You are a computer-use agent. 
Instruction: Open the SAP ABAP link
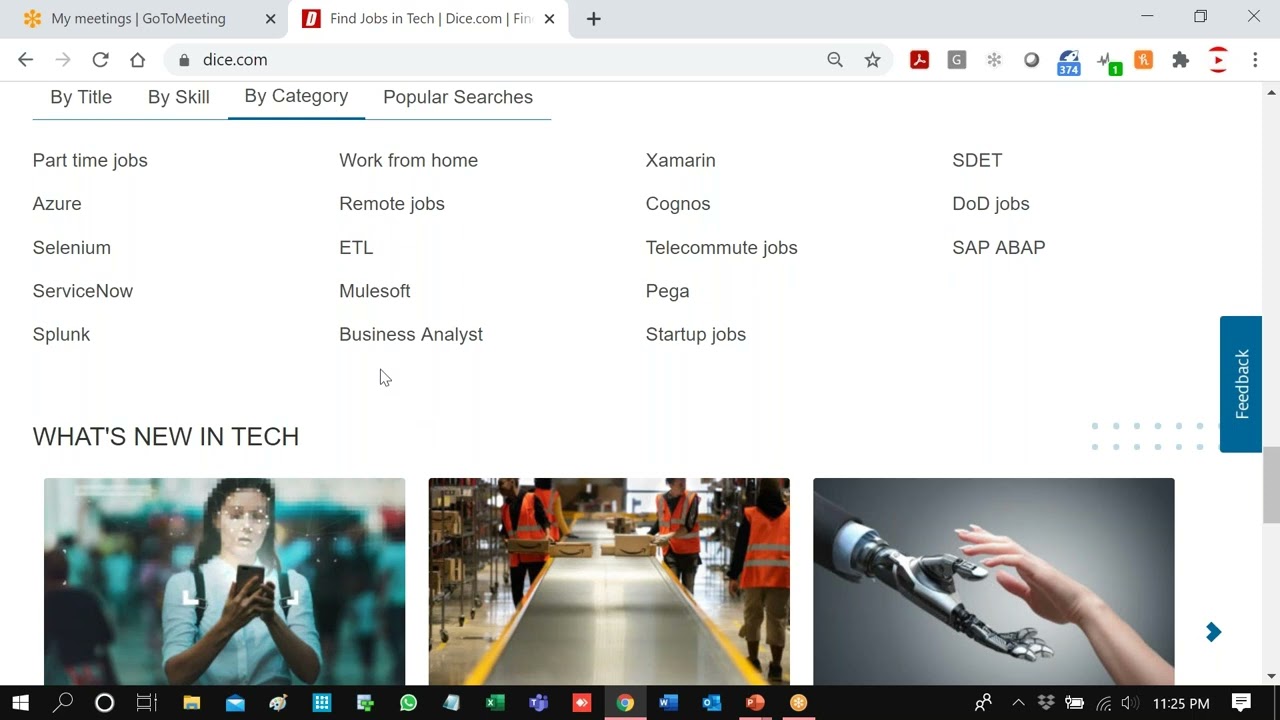999,248
